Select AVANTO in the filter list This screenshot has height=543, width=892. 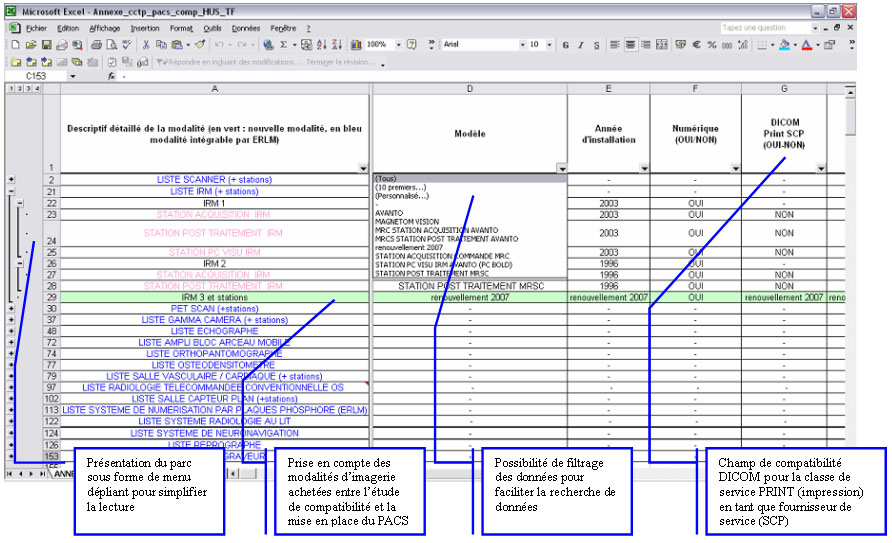coord(389,213)
